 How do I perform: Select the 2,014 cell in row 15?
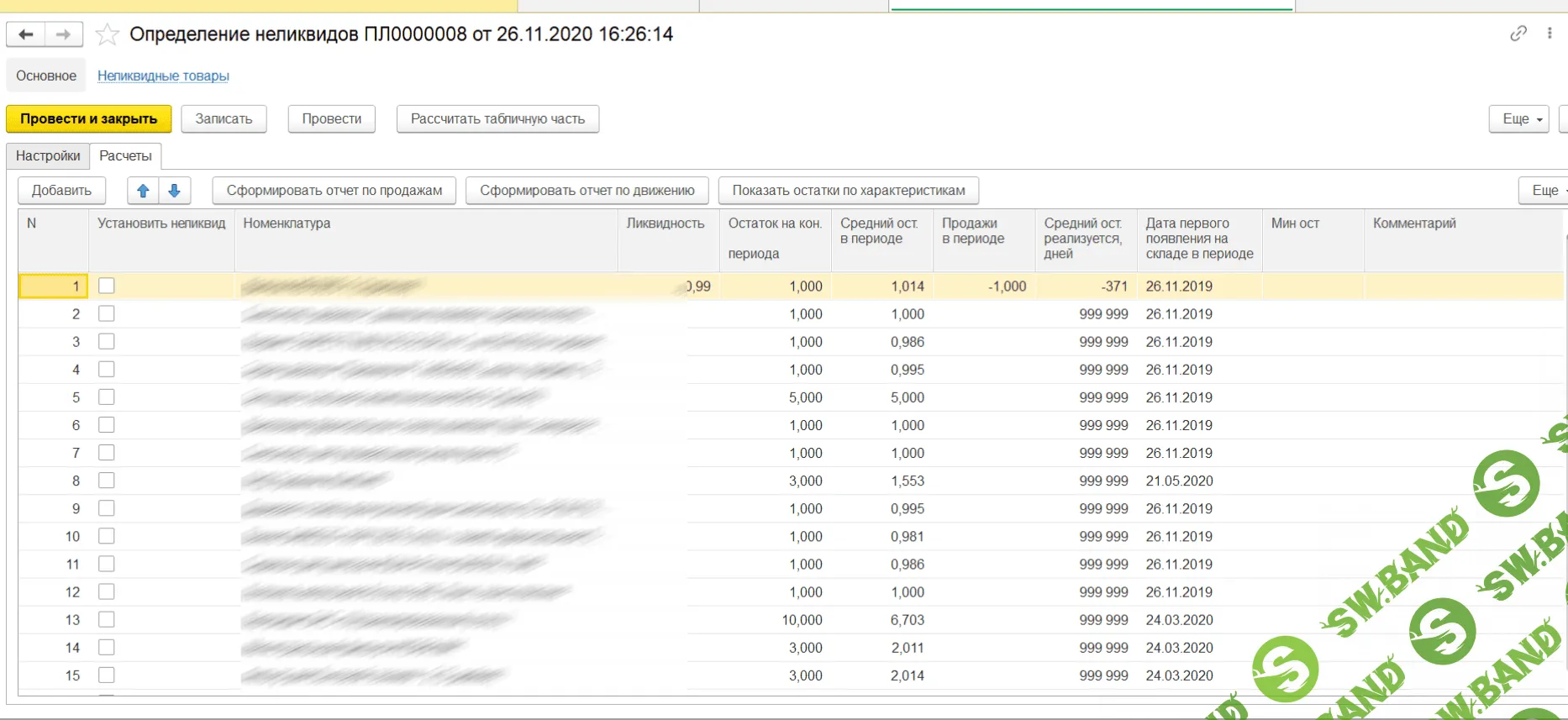[882, 675]
